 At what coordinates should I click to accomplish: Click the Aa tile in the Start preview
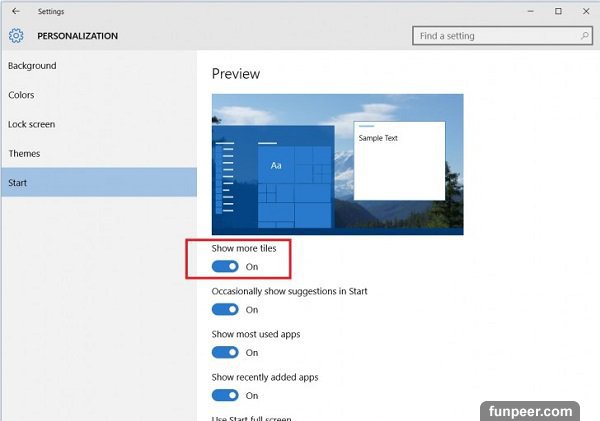[276, 165]
